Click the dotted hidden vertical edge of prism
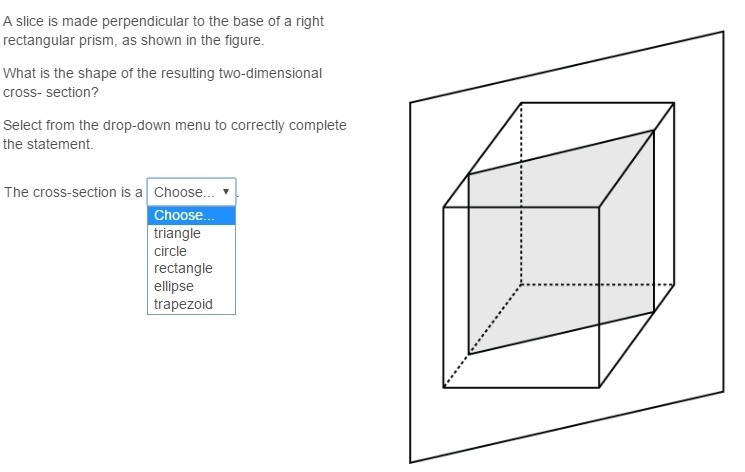 [x=521, y=194]
